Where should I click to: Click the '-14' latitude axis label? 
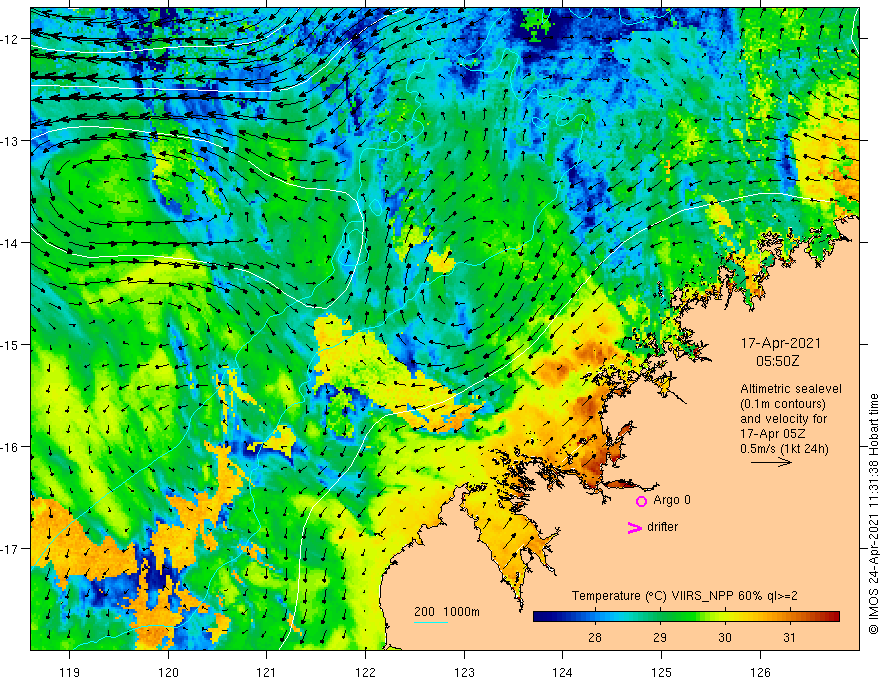pyautogui.click(x=10, y=243)
